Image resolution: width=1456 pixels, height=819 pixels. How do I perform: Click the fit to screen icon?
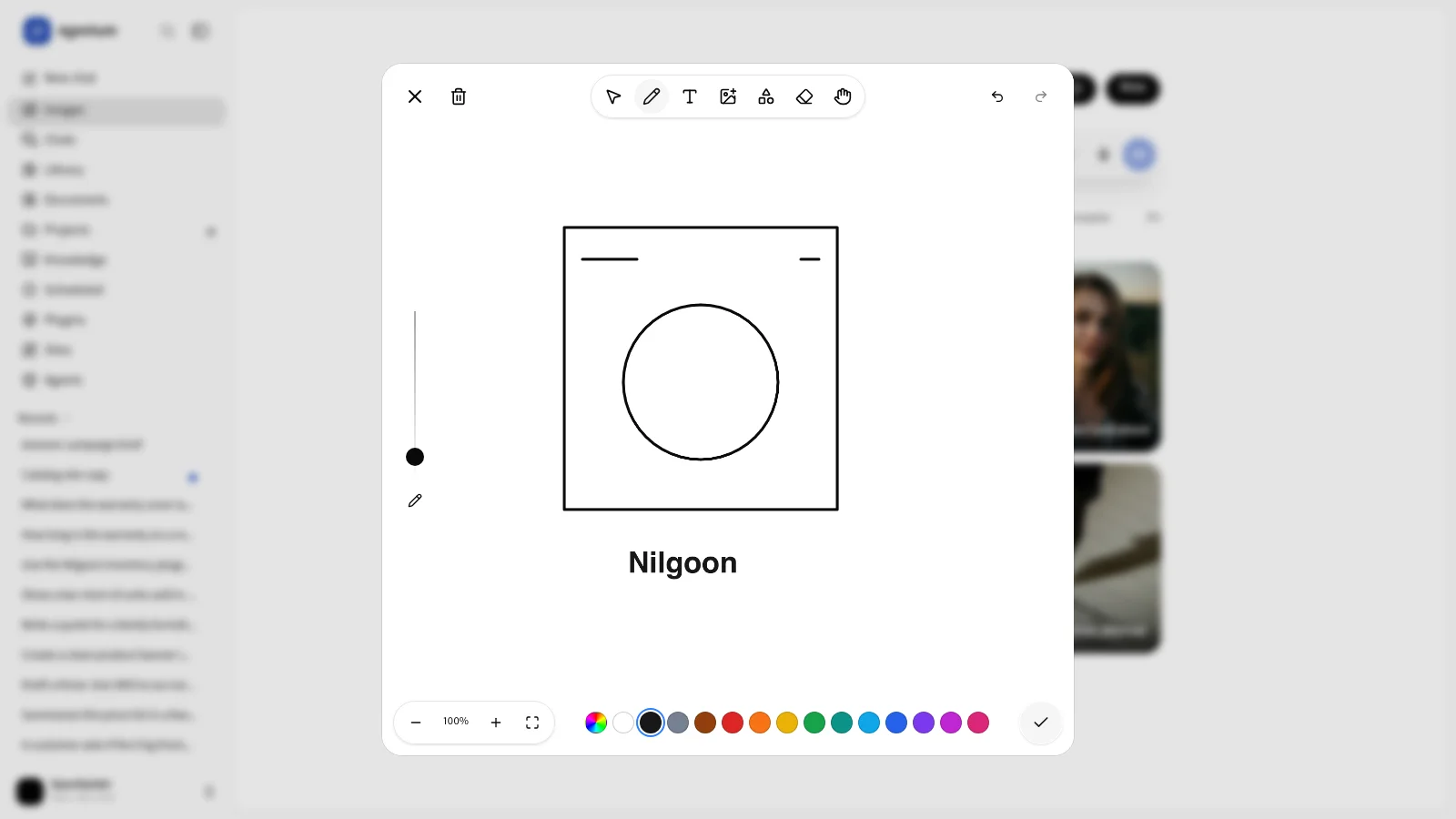pyautogui.click(x=532, y=723)
